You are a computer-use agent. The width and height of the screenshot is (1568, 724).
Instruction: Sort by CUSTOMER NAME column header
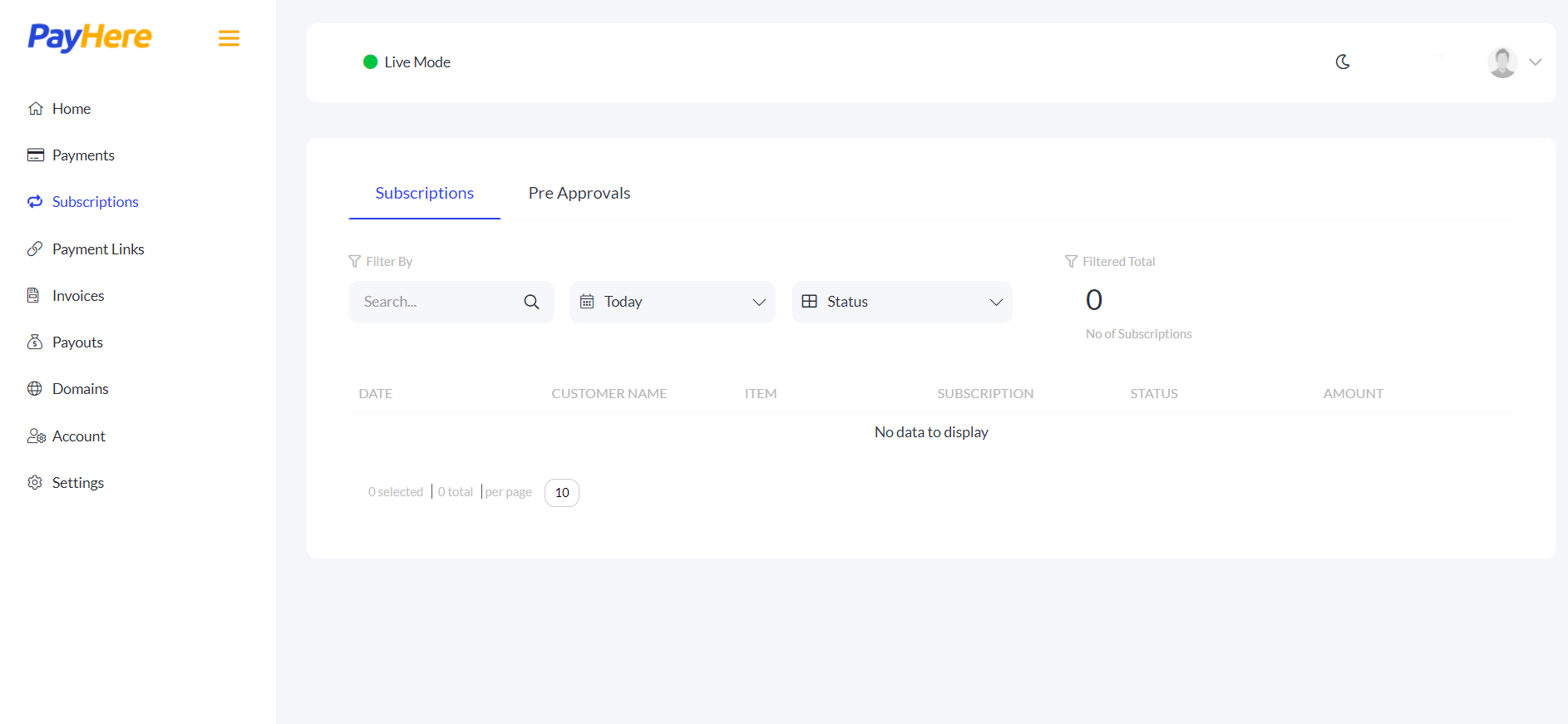[609, 394]
